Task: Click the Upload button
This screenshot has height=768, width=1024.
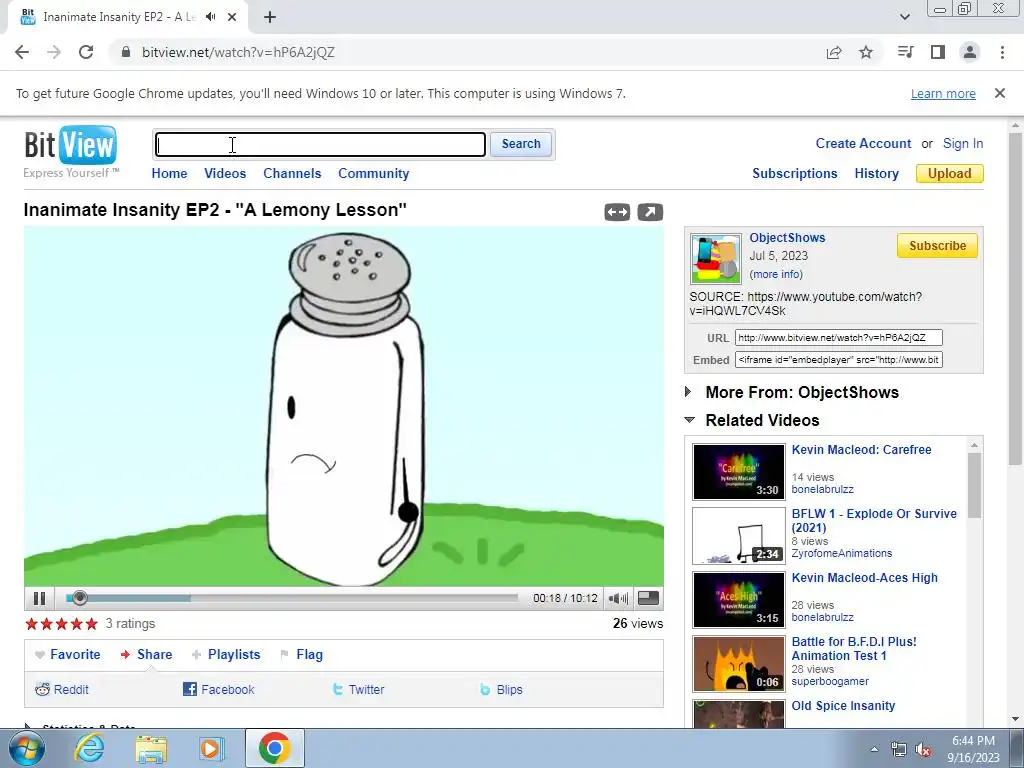Action: point(950,174)
